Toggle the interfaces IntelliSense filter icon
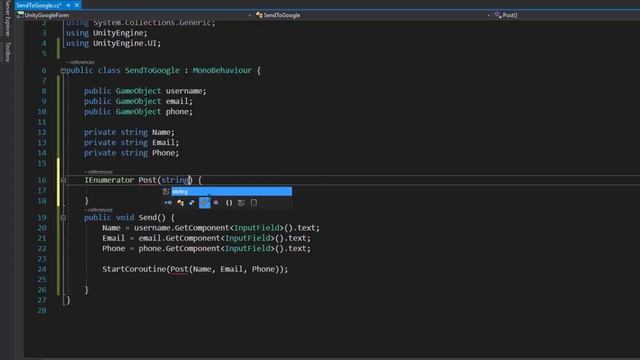This screenshot has width=640, height=360. coord(168,202)
